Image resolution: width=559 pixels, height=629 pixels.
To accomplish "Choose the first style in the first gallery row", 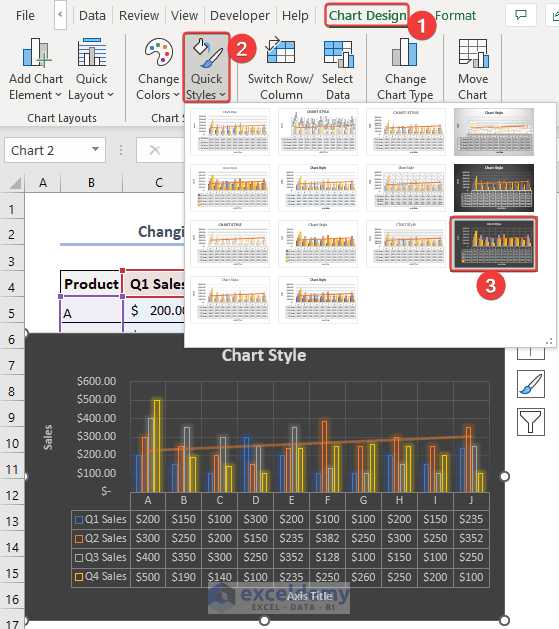I will point(230,132).
